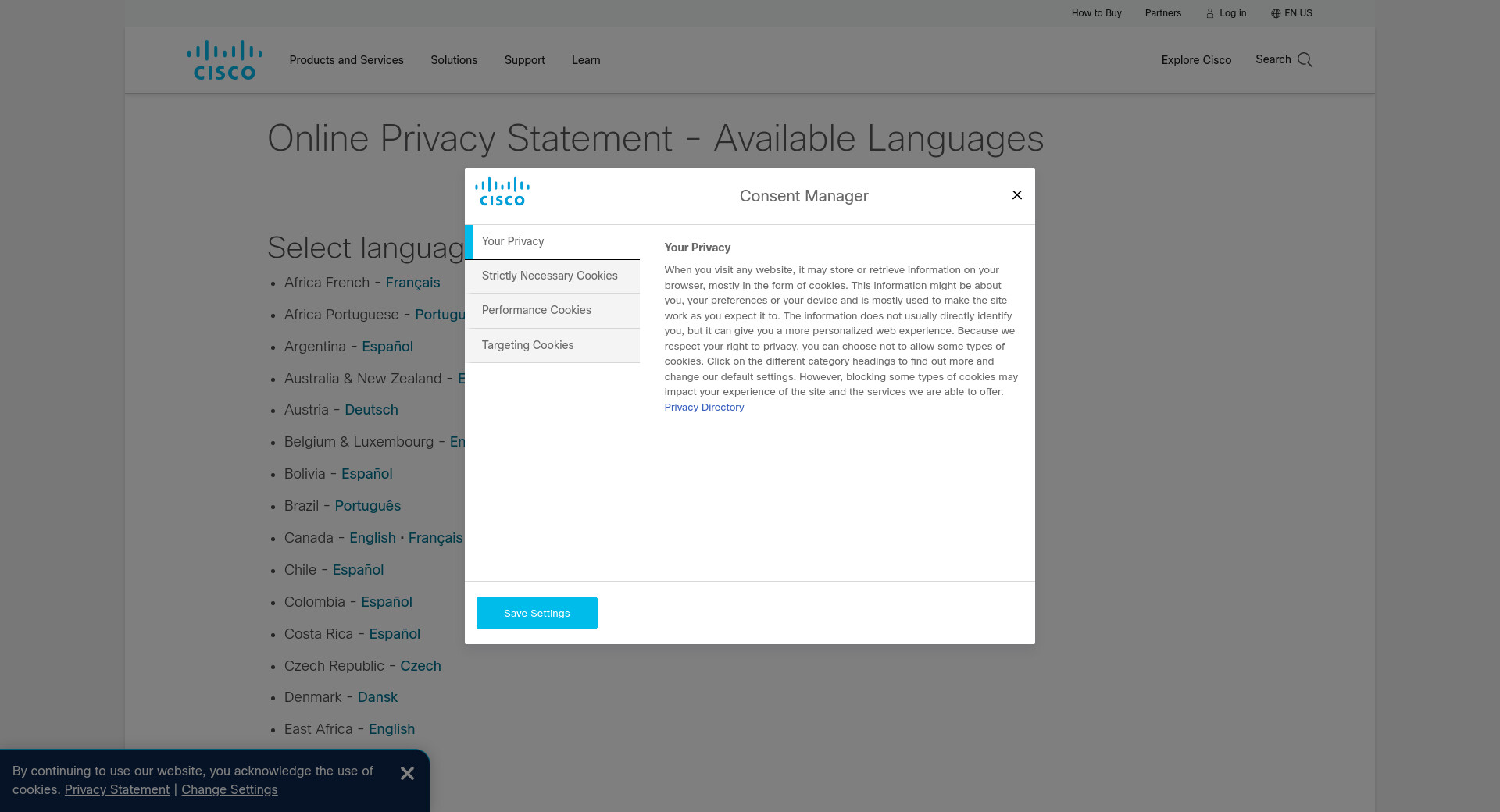
Task: Open East Africa English link
Action: pos(391,729)
